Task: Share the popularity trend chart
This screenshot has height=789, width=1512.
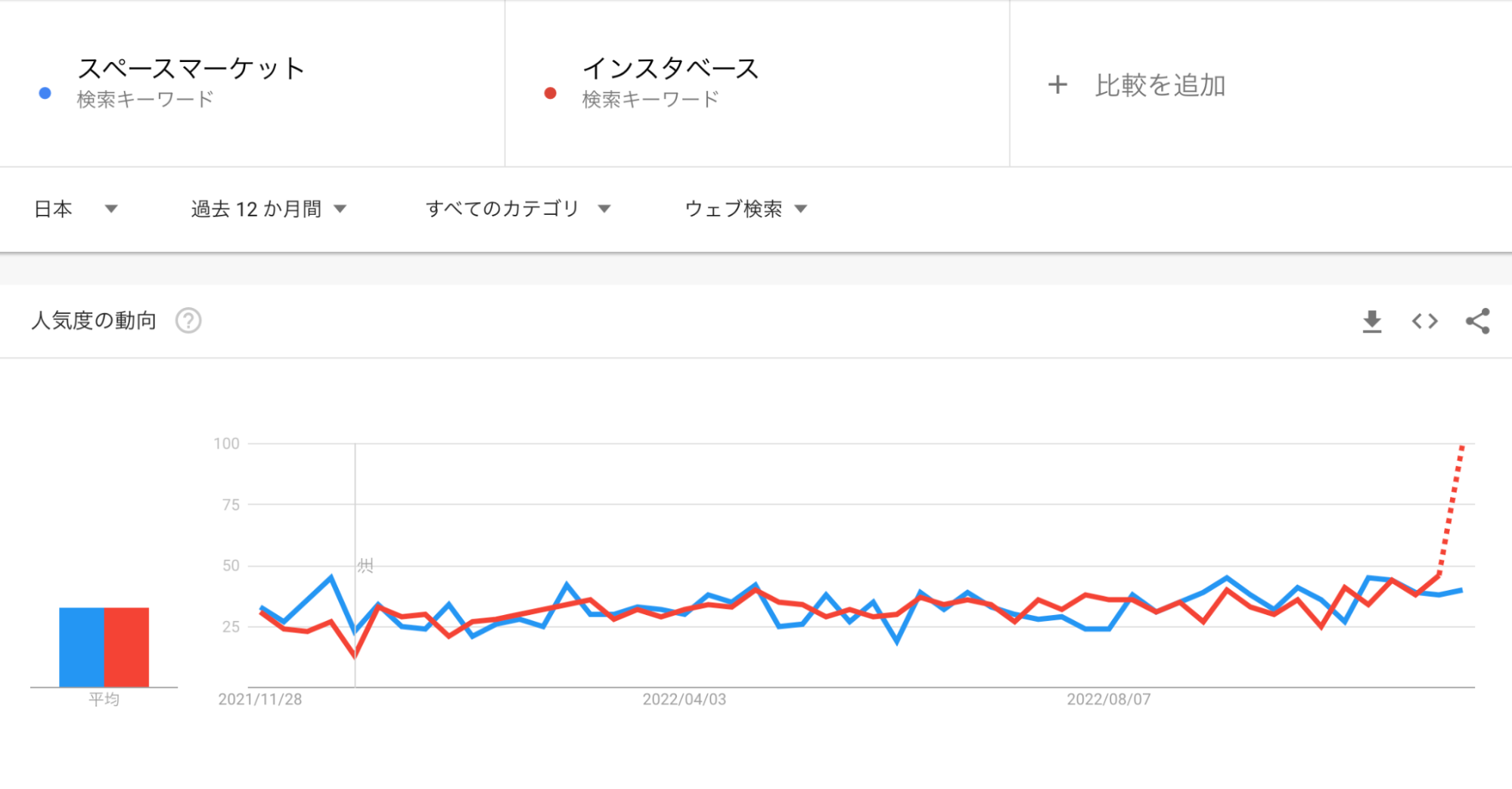Action: point(1477,322)
